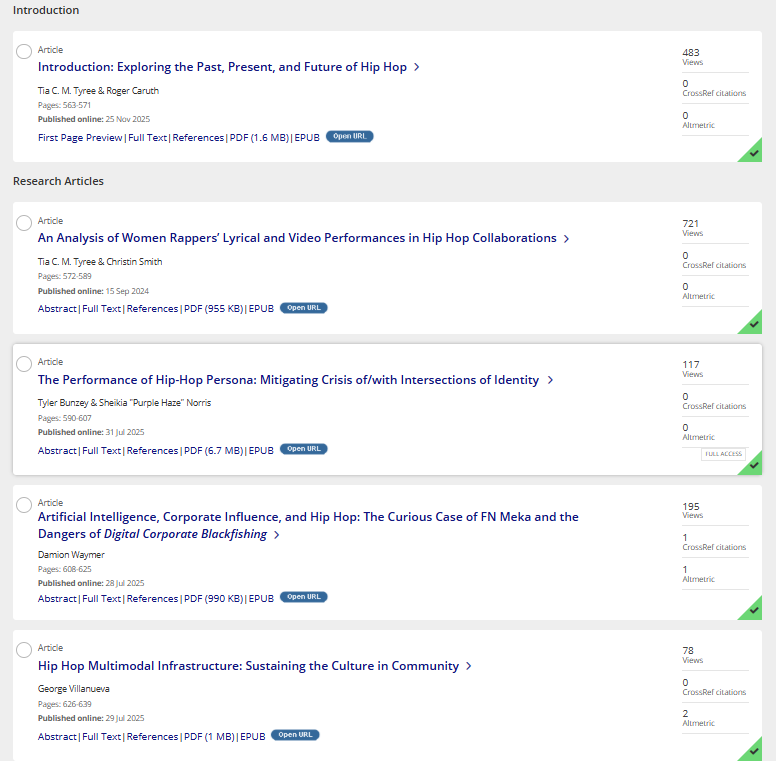Viewport: 776px width, 761px height.
Task: Open EPUB of Women Rappers' article
Action: [261, 309]
